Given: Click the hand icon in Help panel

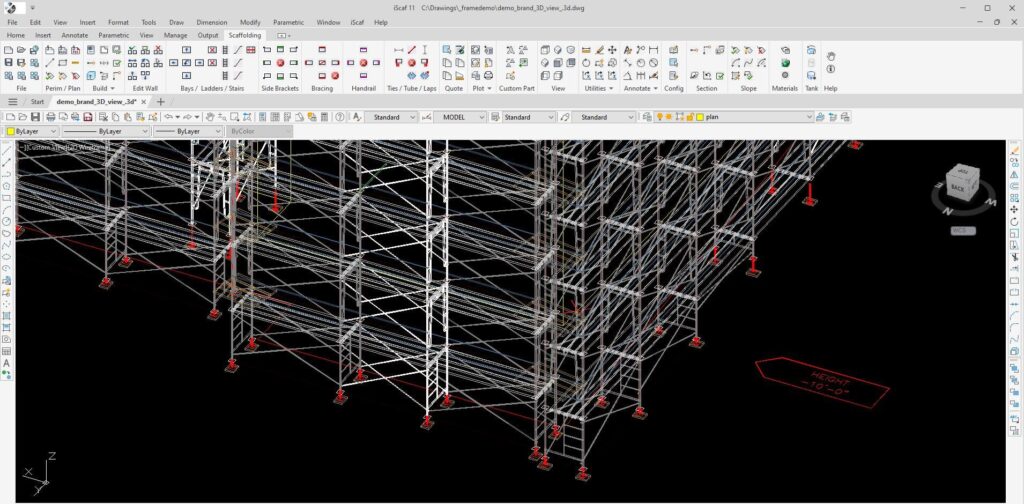Looking at the screenshot, I should (x=831, y=55).
